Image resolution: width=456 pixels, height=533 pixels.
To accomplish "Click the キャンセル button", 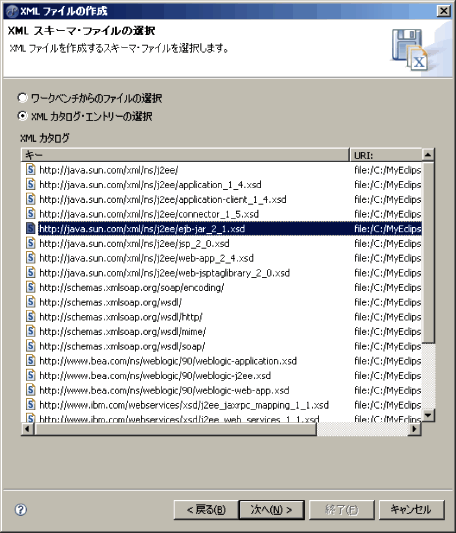I will click(x=411, y=509).
